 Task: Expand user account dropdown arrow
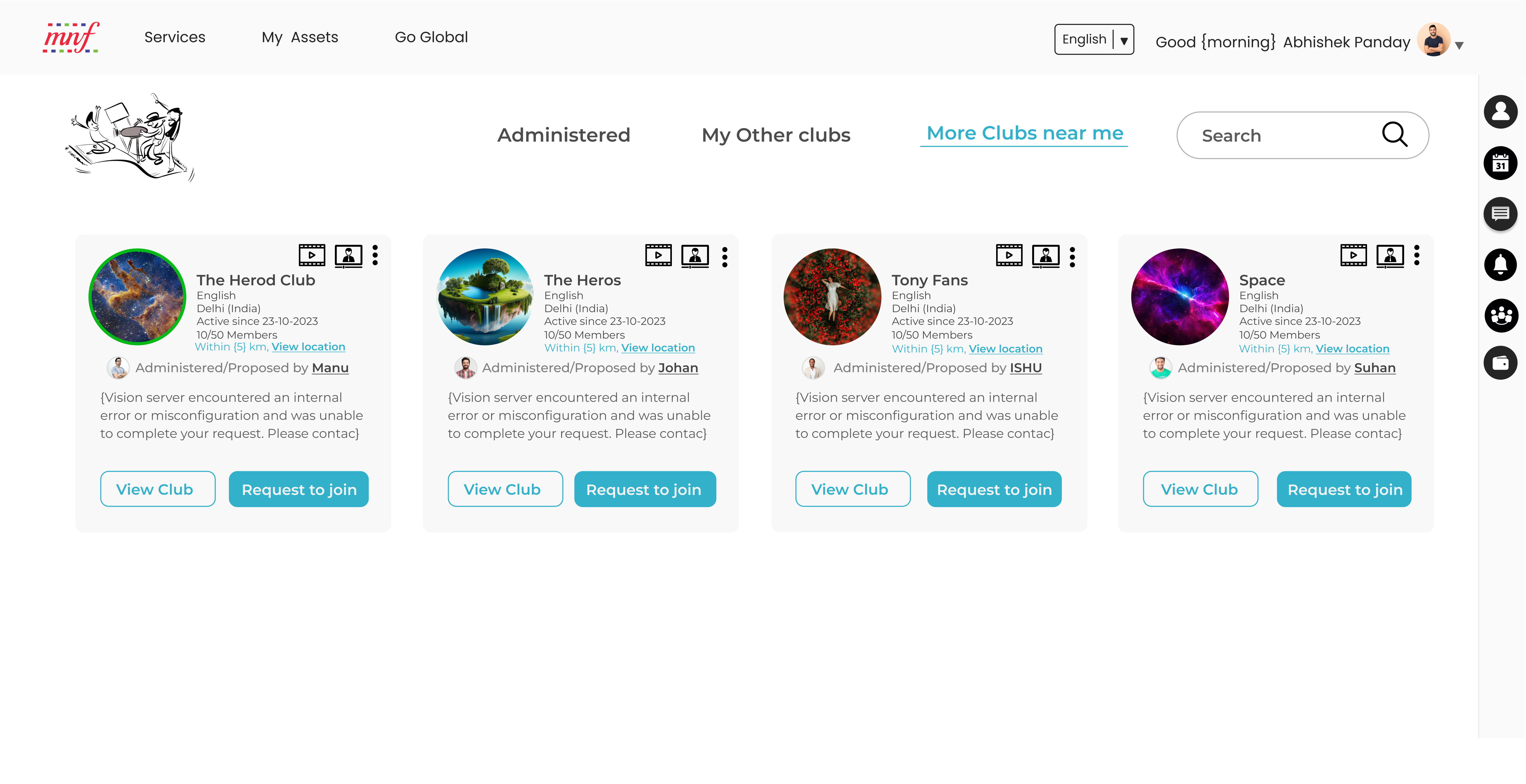pos(1459,45)
